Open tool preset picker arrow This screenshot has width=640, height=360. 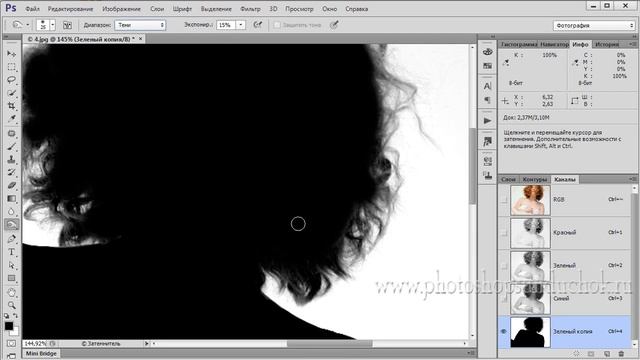[x=28, y=25]
